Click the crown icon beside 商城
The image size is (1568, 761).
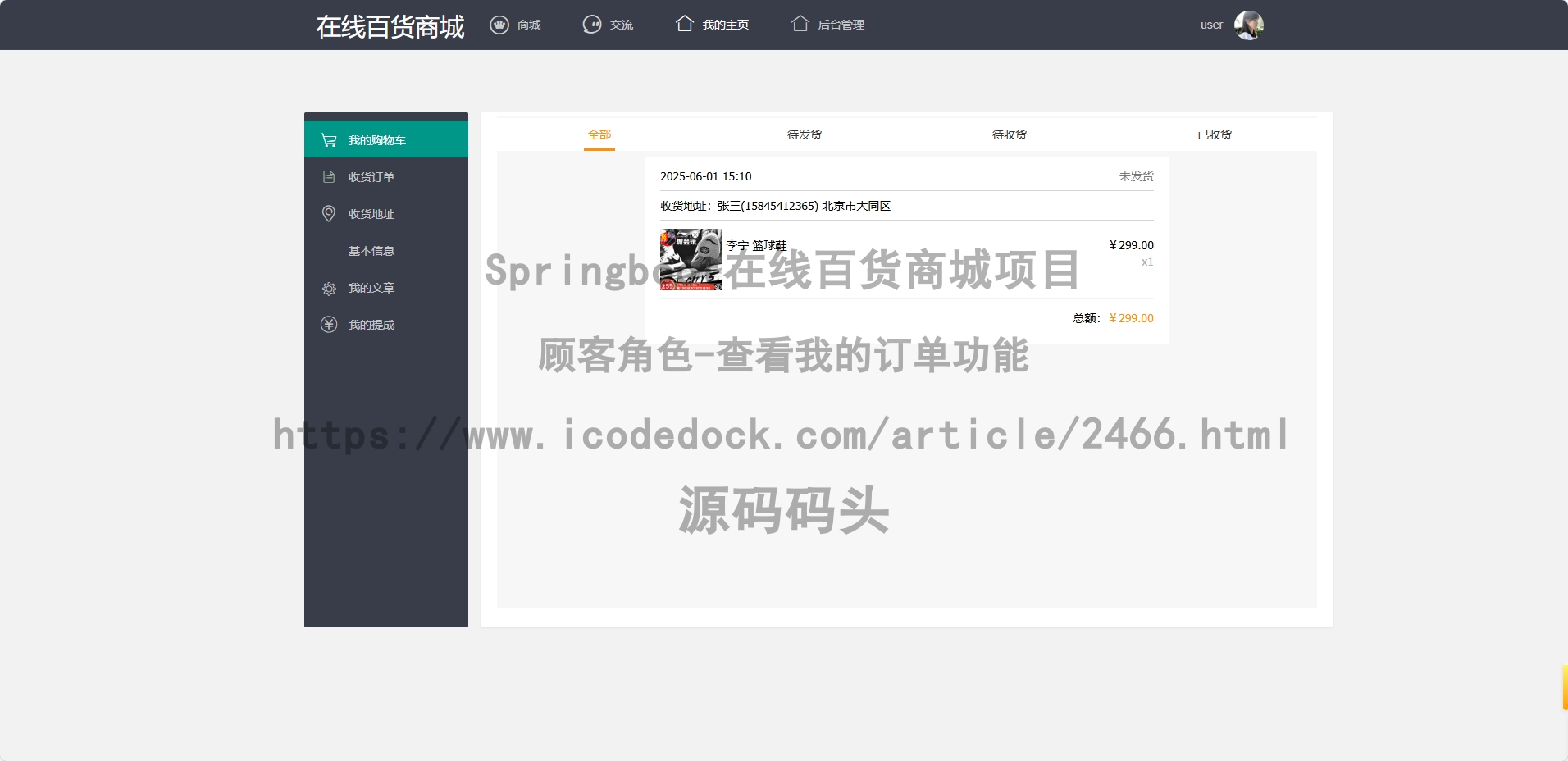[x=499, y=25]
